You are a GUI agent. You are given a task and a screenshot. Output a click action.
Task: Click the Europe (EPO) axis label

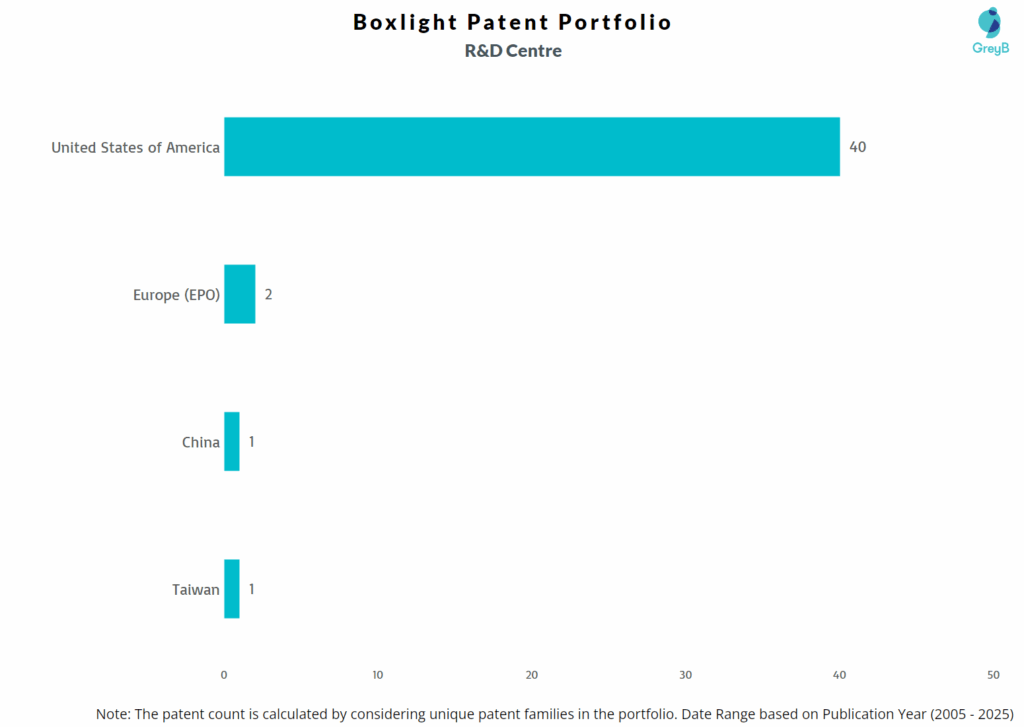176,295
